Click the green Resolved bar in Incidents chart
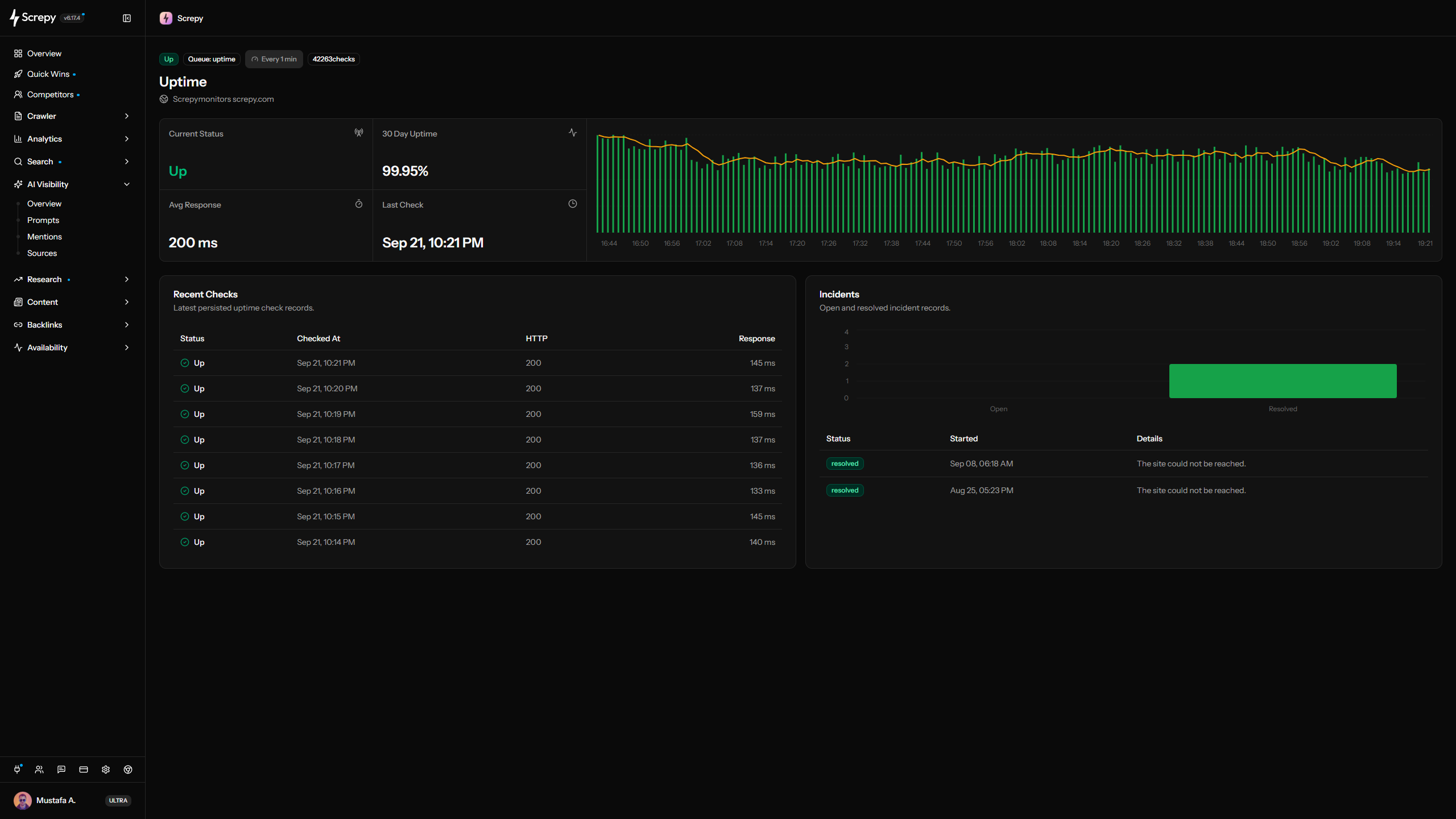The height and width of the screenshot is (819, 1456). tap(1283, 380)
